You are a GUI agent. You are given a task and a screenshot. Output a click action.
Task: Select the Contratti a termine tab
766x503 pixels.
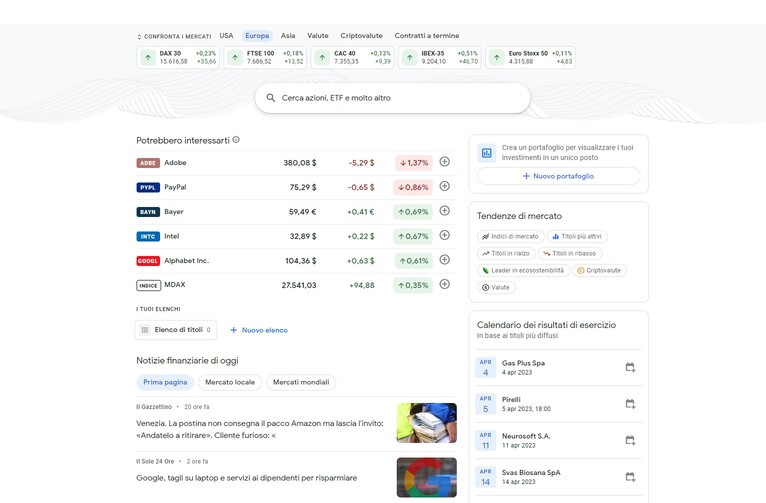coord(427,36)
